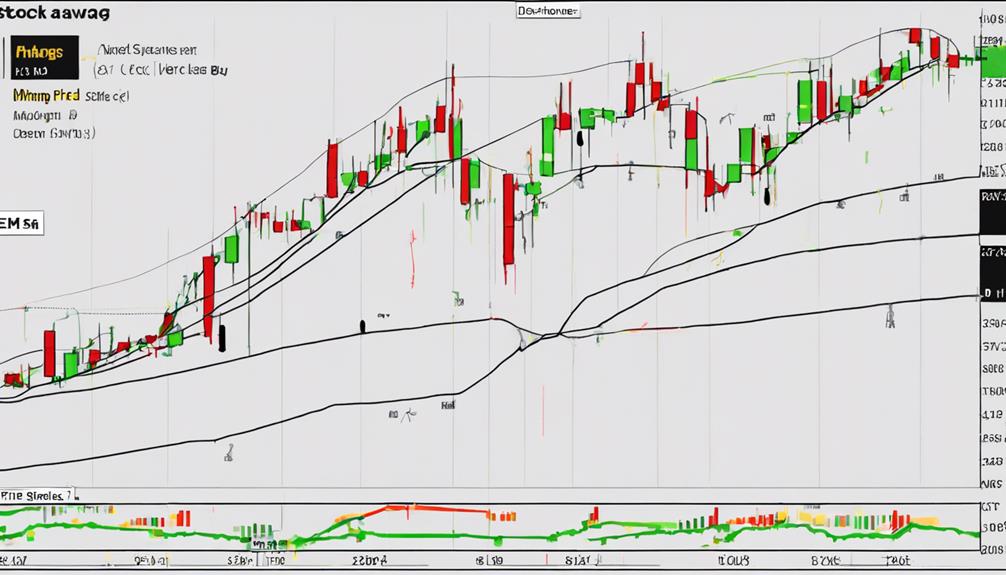Viewport: 1006px width, 575px height.
Task: Click the yellow-highlighted label under the black box
Action: [46, 96]
